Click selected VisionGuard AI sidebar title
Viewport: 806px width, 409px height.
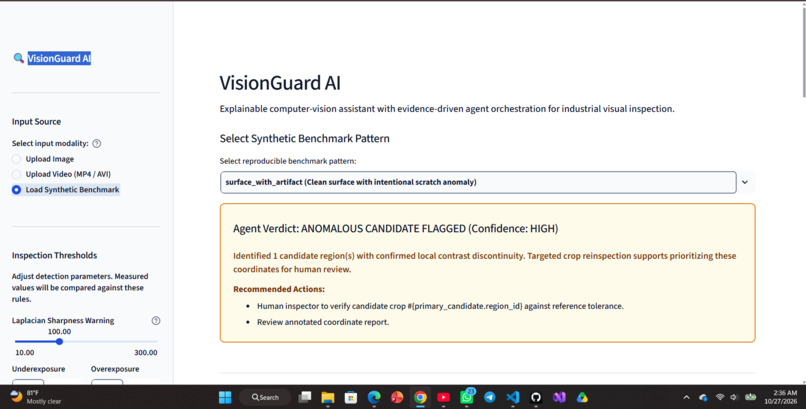[x=59, y=58]
